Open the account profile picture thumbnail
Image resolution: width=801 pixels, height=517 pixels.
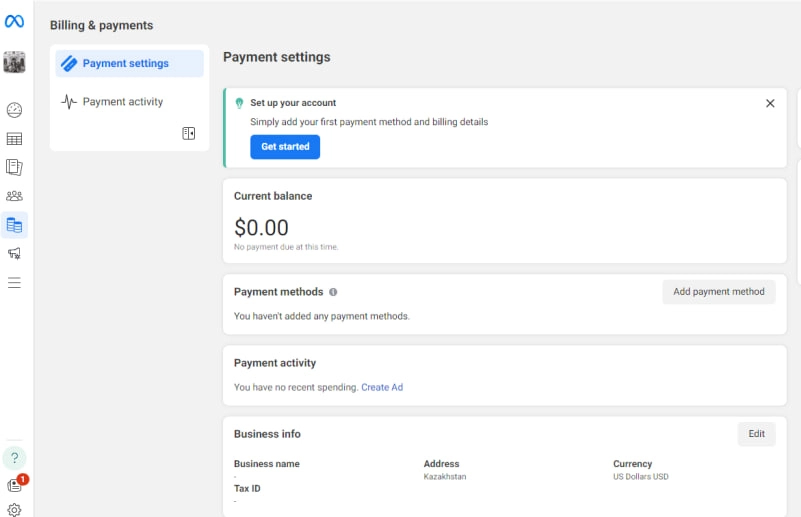[14, 62]
